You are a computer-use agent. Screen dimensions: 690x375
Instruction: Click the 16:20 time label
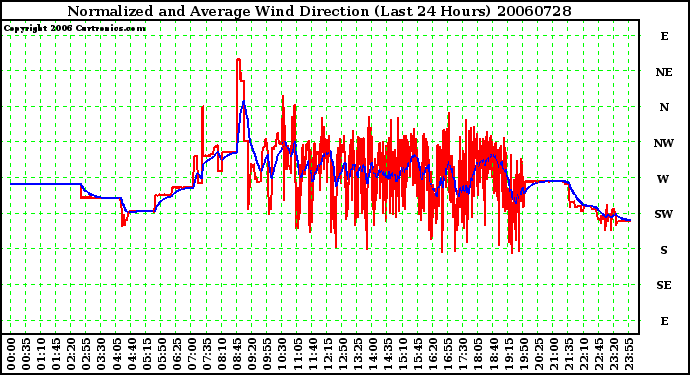point(433,354)
